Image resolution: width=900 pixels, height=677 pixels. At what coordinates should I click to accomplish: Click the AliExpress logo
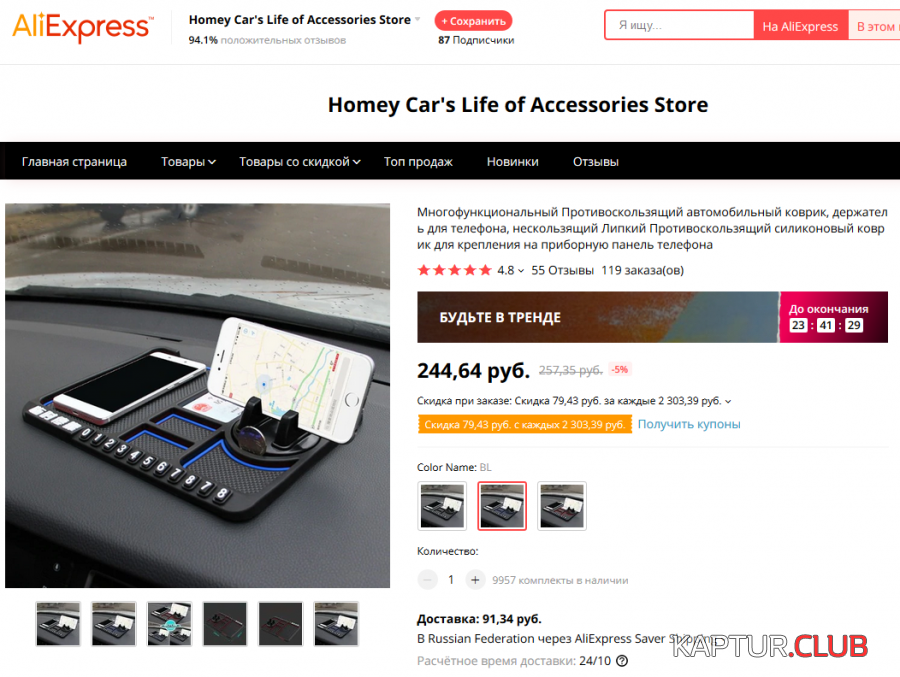click(83, 26)
